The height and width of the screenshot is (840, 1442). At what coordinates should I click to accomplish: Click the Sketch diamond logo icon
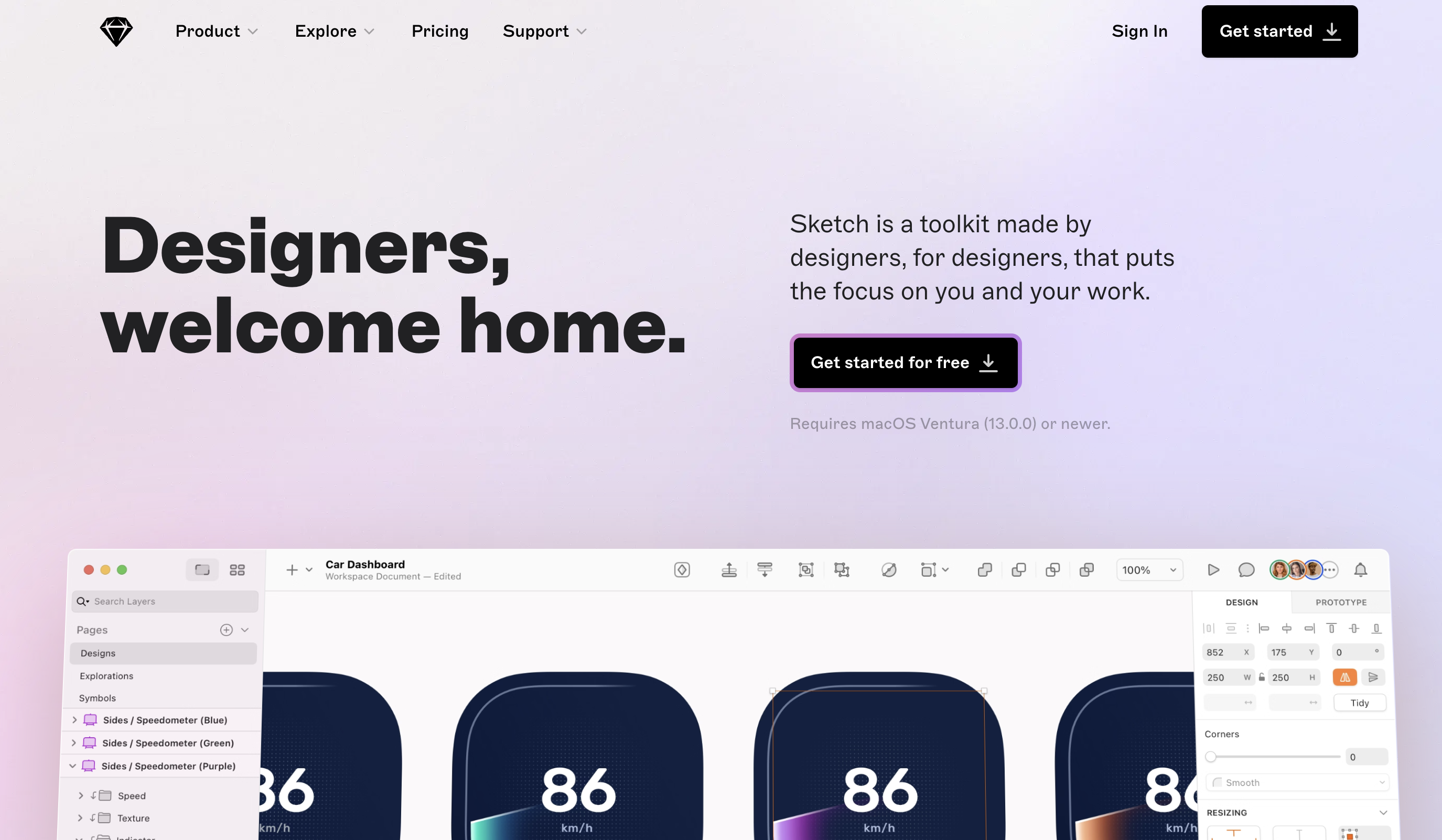[115, 30]
